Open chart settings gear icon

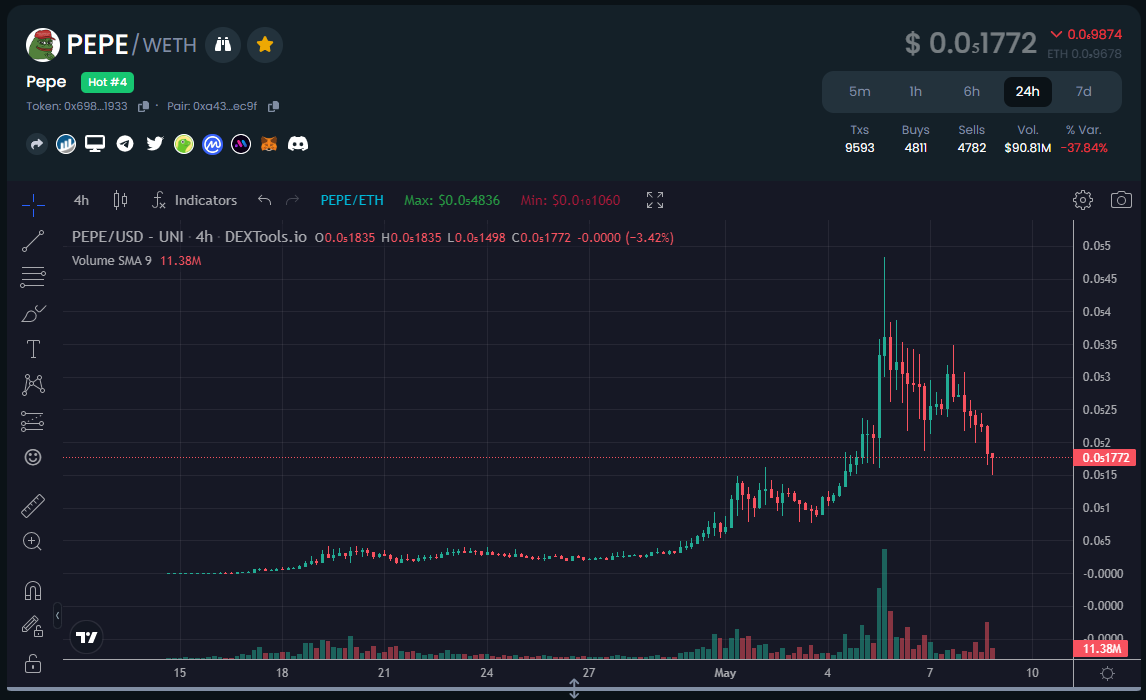pyautogui.click(x=1083, y=200)
